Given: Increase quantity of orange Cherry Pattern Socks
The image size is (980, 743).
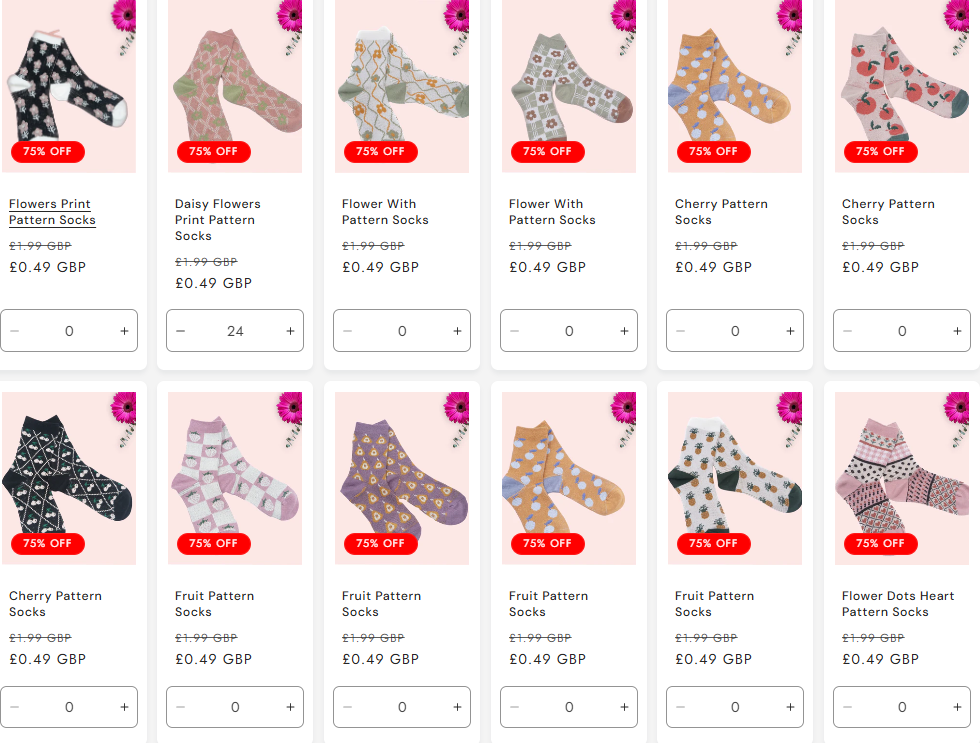Looking at the screenshot, I should tap(790, 331).
